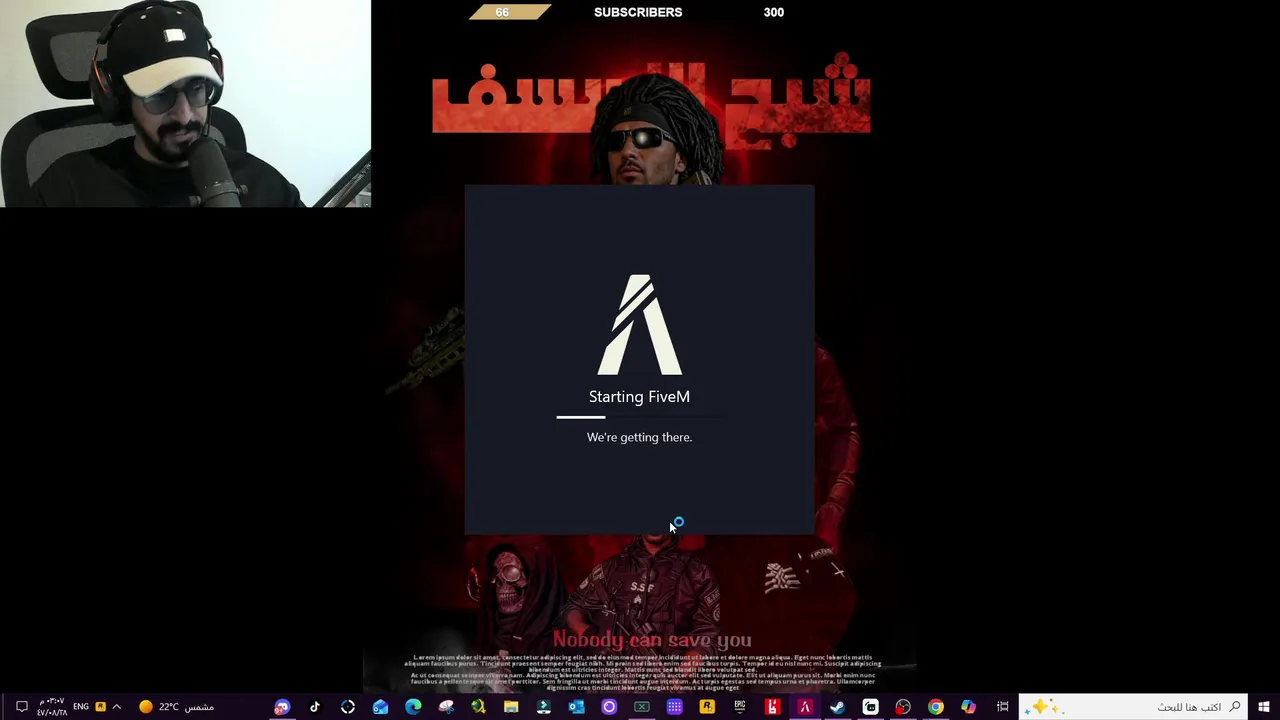
Task: Switch ENG input language indicator
Action: pos(80,707)
